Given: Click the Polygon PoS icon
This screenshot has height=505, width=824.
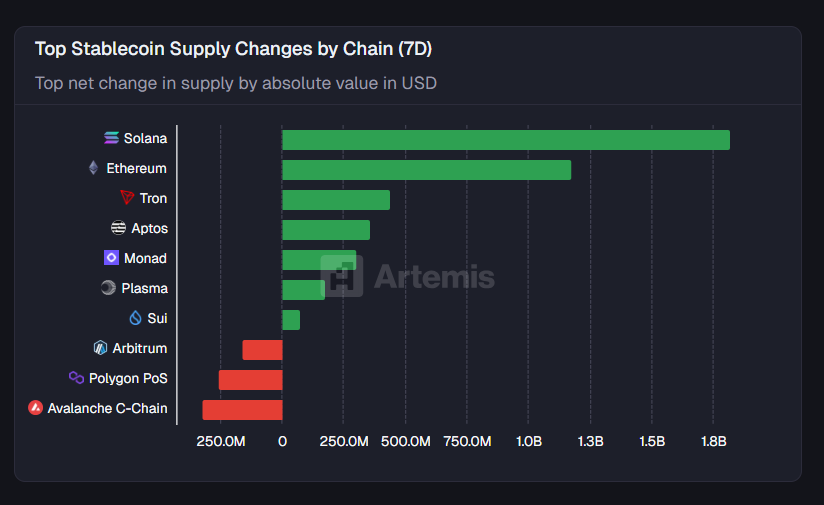Looking at the screenshot, I should coord(76,378).
